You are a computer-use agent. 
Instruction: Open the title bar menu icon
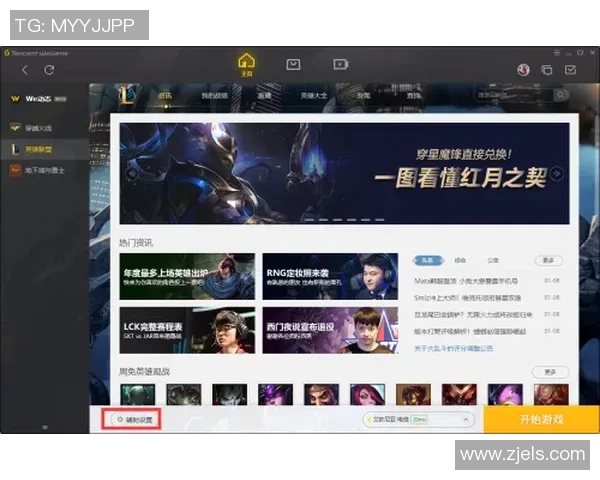pyautogui.click(x=557, y=52)
